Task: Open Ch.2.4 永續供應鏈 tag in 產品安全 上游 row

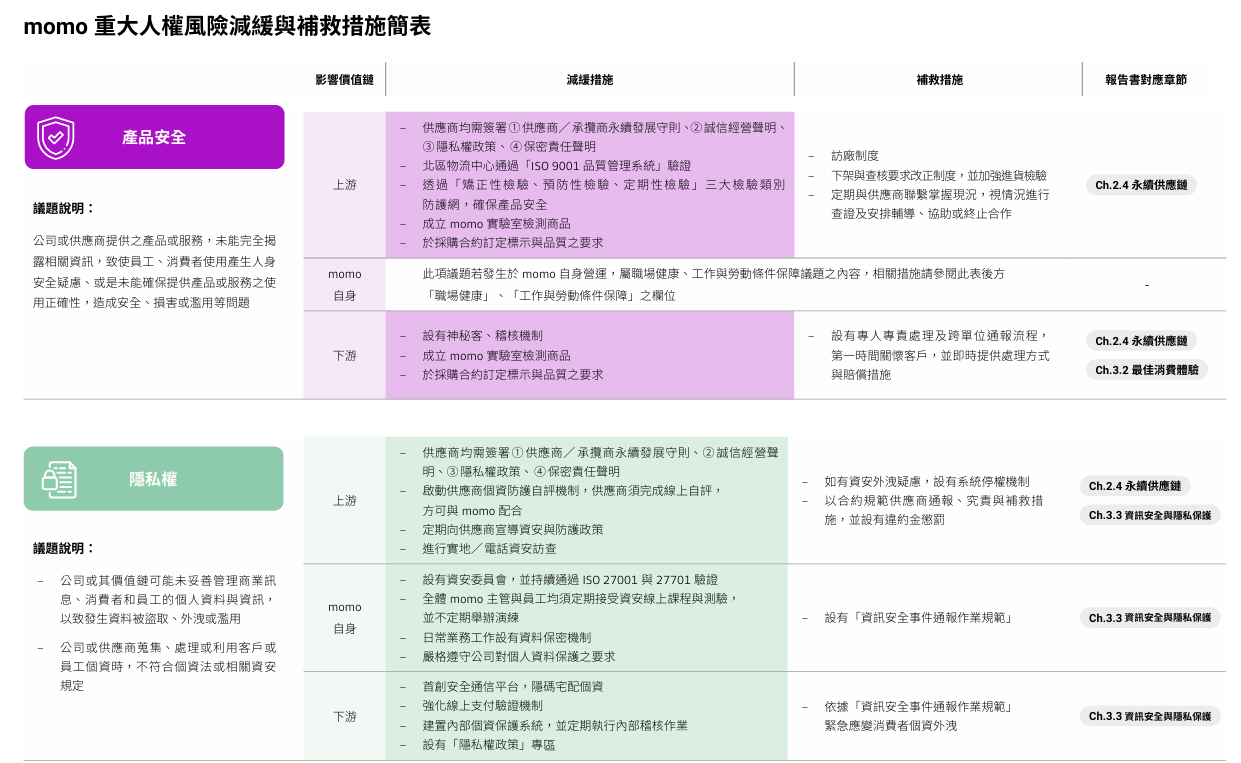Action: 1141,185
